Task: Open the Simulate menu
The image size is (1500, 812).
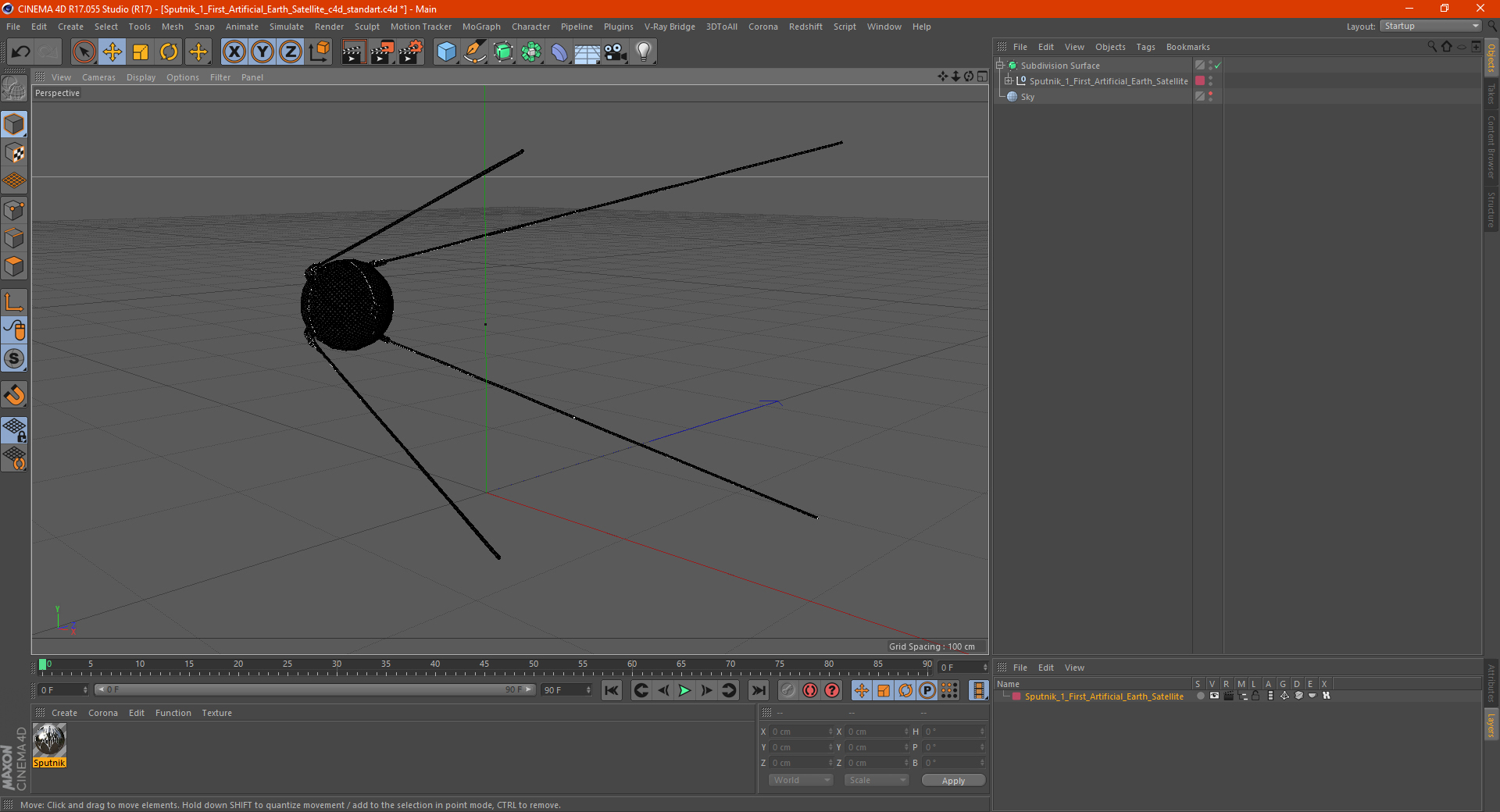Action: (287, 27)
